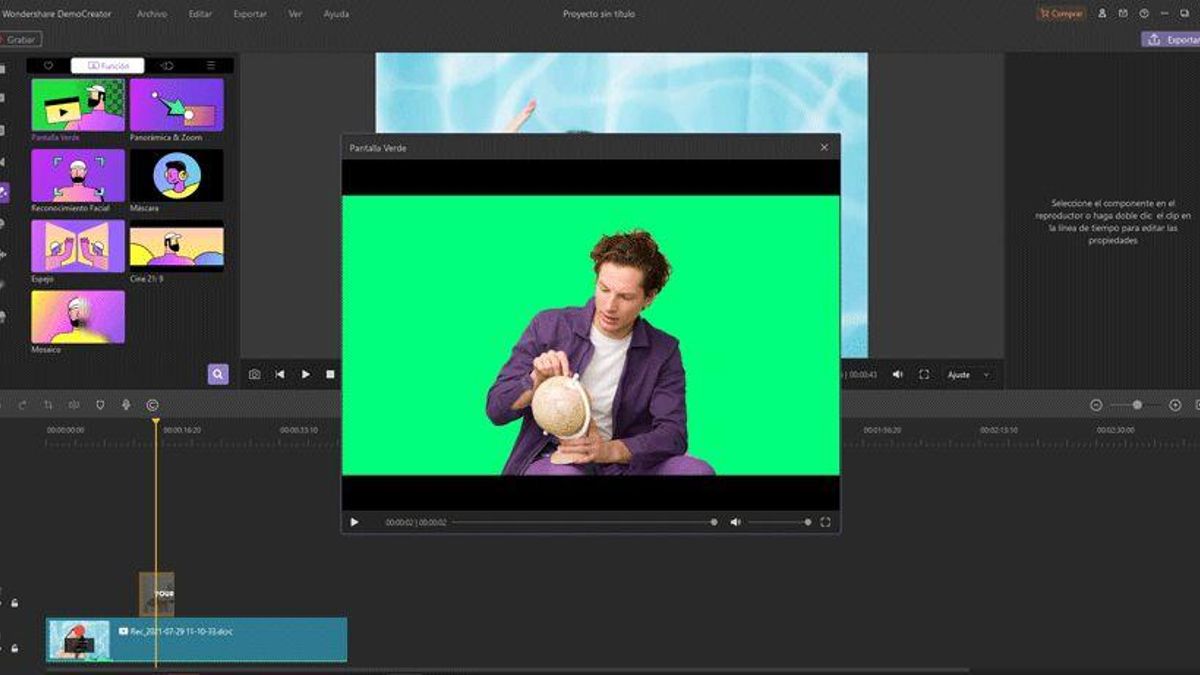Click the timeline zoom slider handle
The width and height of the screenshot is (1200, 675).
pos(1138,405)
